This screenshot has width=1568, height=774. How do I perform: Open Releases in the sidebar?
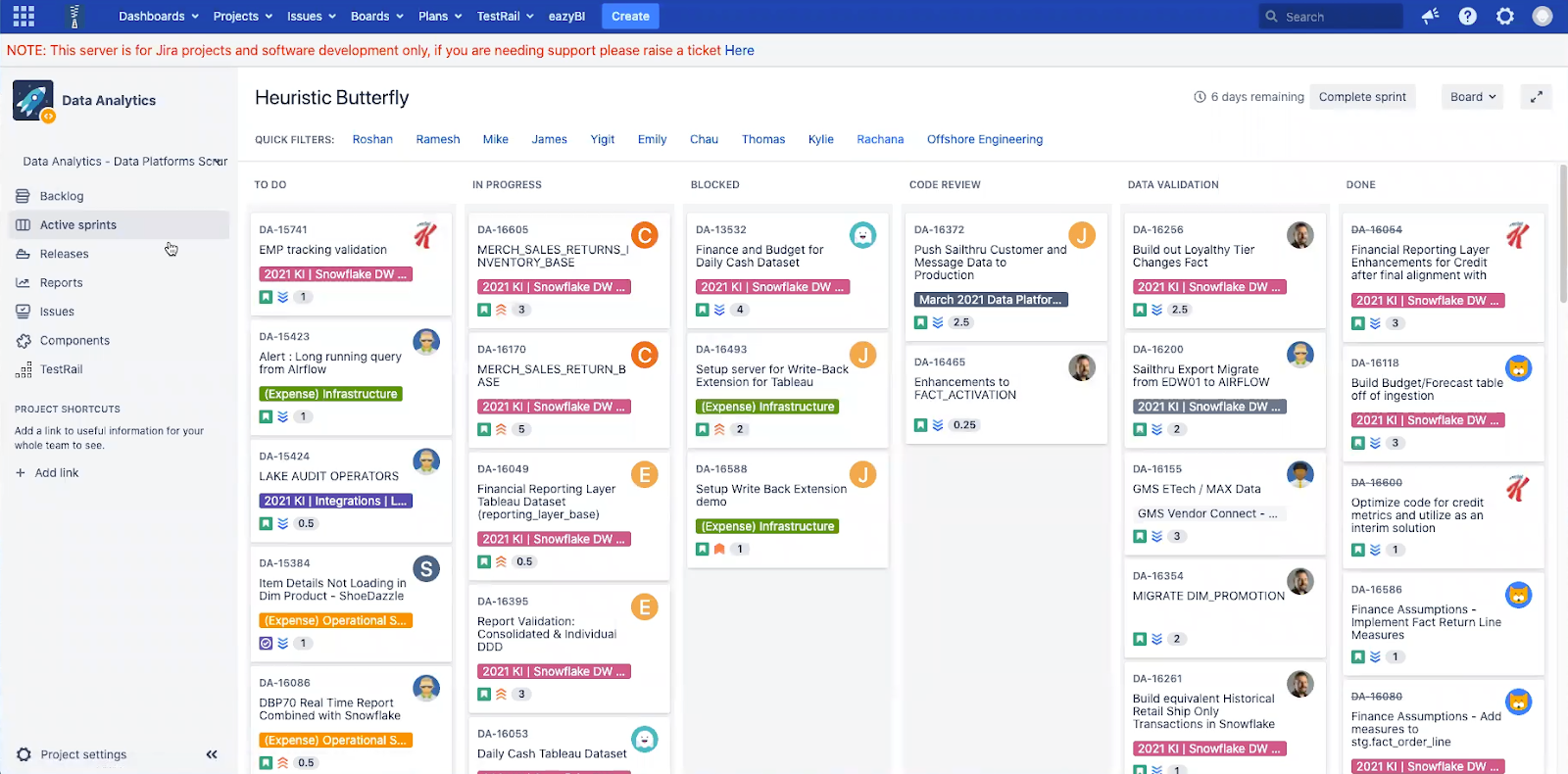65,254
